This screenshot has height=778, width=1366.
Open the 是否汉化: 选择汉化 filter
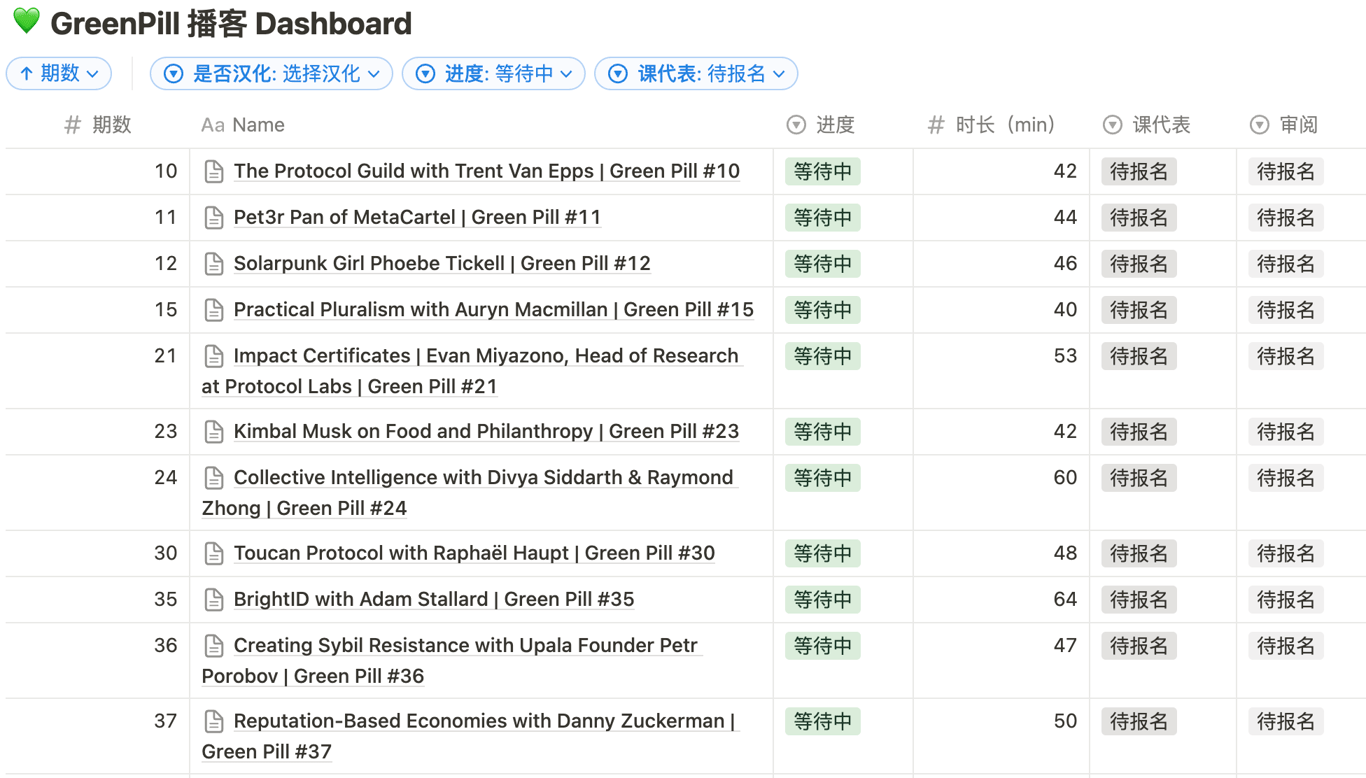(271, 74)
